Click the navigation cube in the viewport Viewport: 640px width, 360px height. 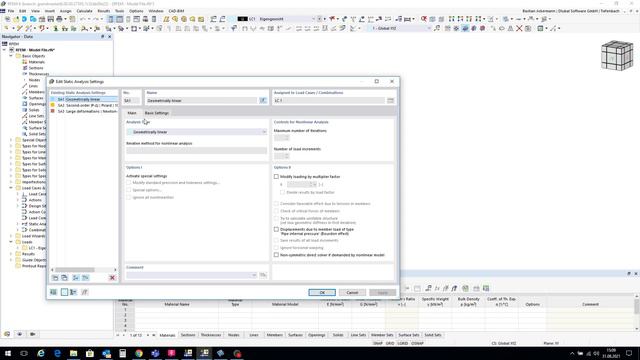617,55
